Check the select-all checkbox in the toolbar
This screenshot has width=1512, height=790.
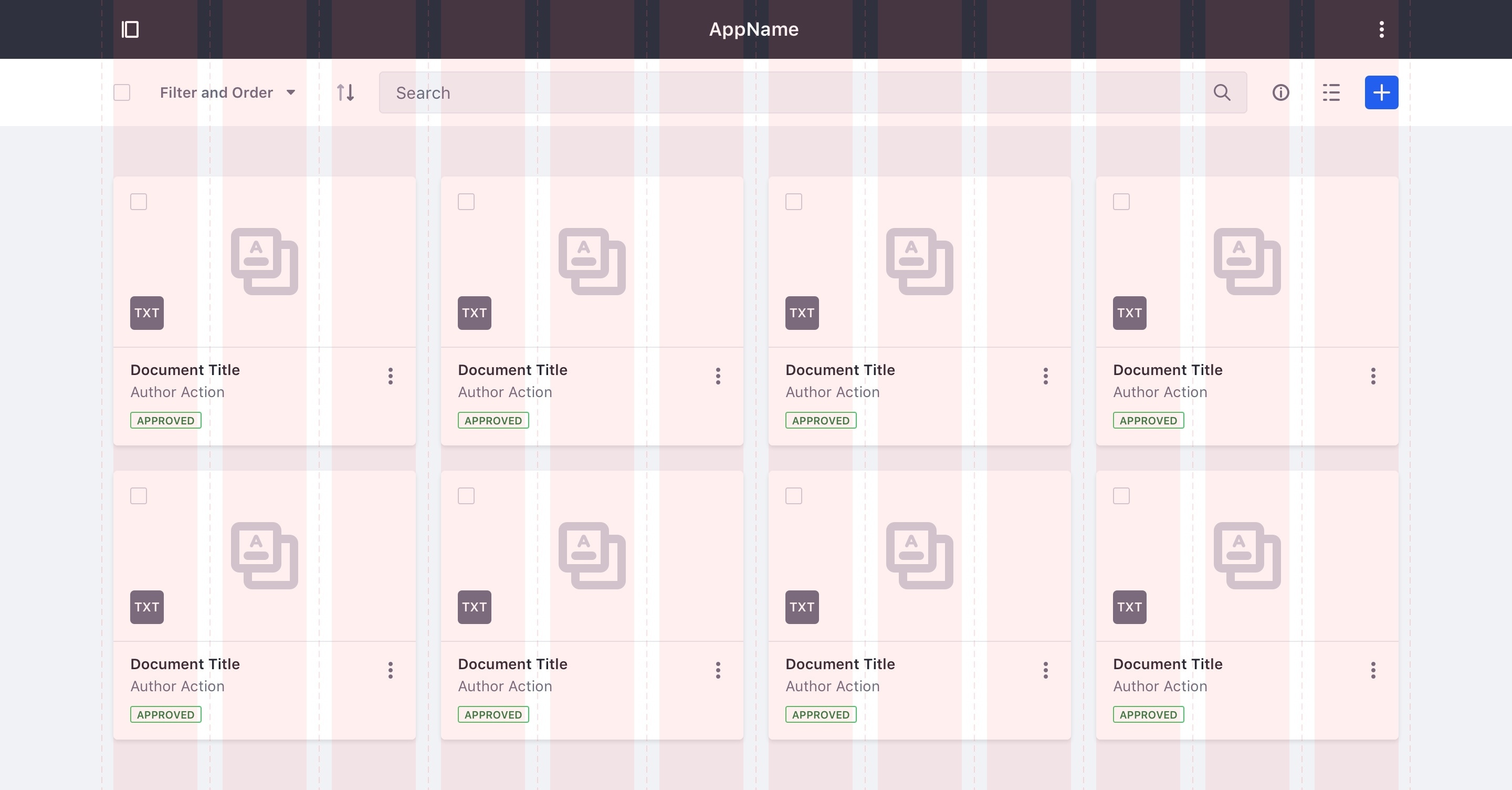click(x=121, y=93)
